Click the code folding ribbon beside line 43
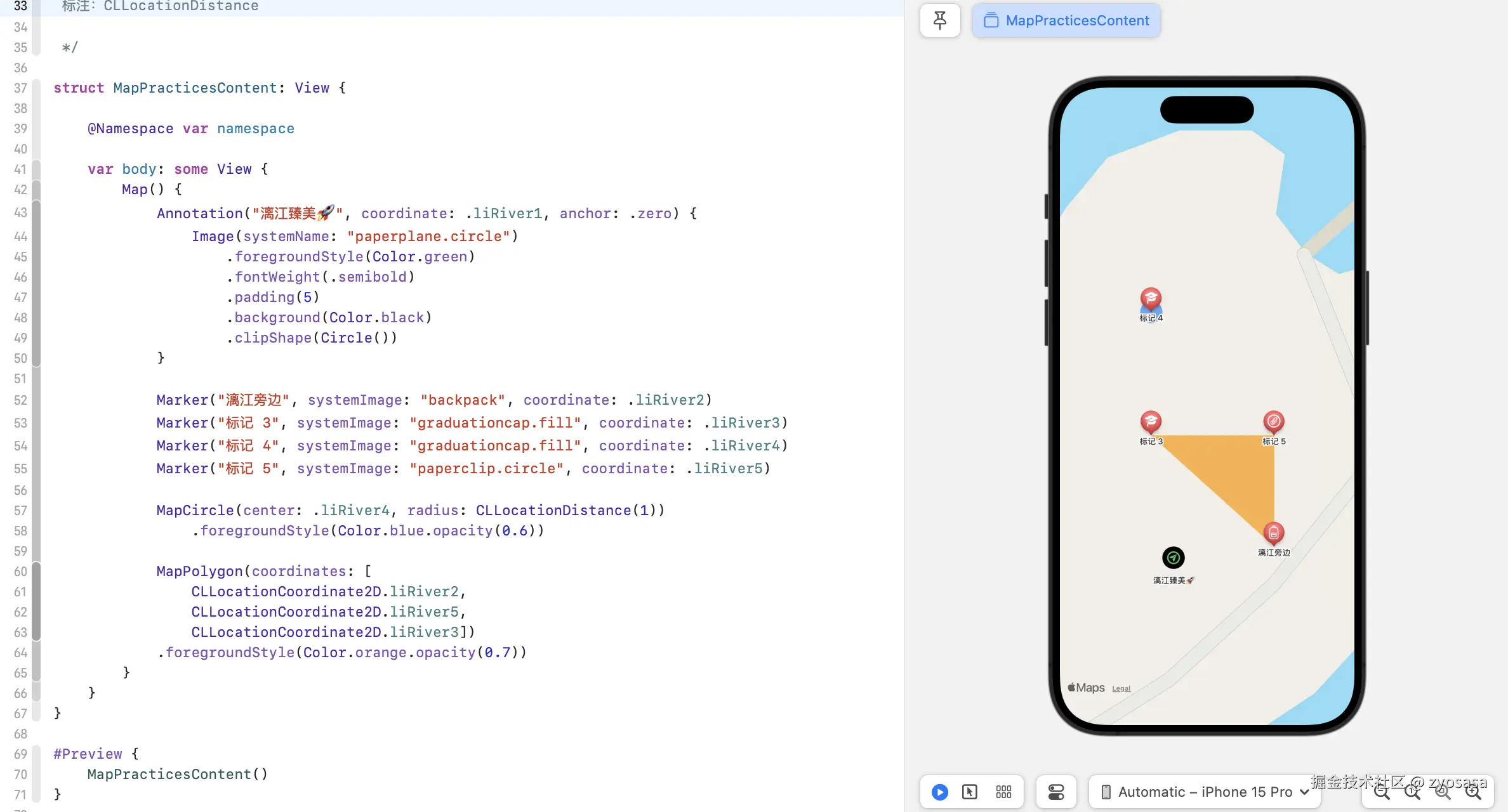 click(x=36, y=213)
